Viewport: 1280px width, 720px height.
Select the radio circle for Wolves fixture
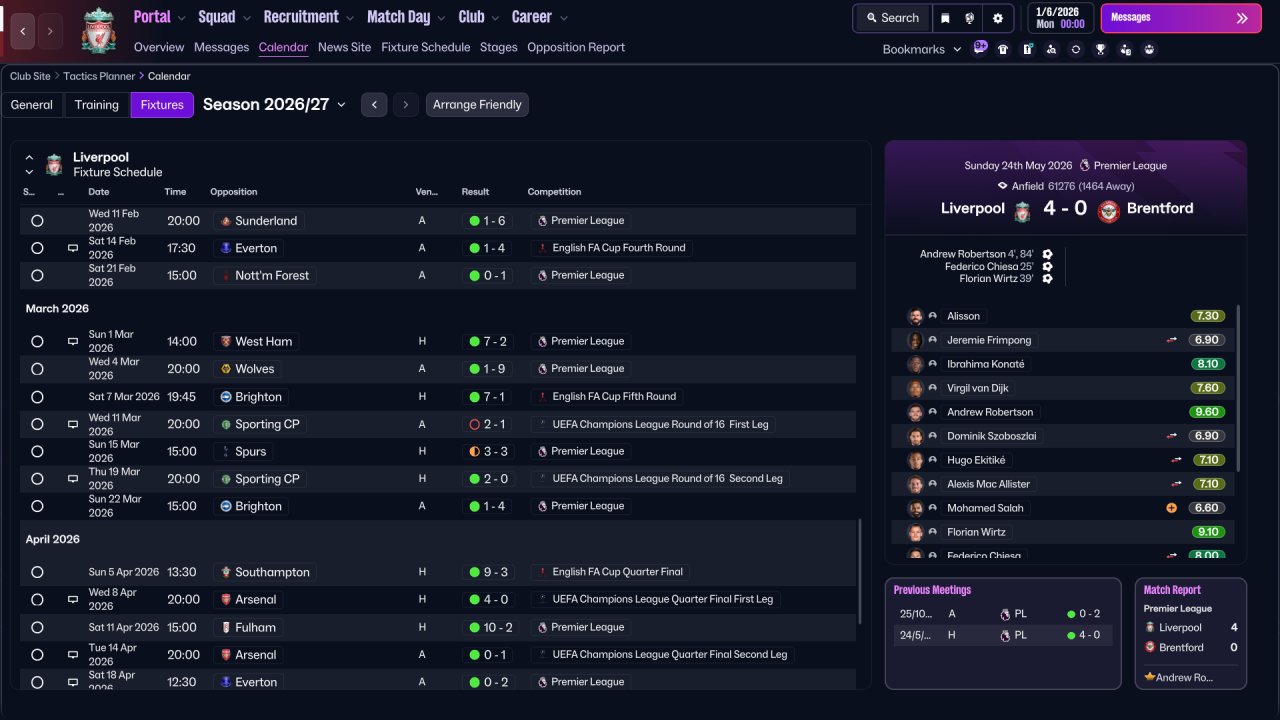37,369
